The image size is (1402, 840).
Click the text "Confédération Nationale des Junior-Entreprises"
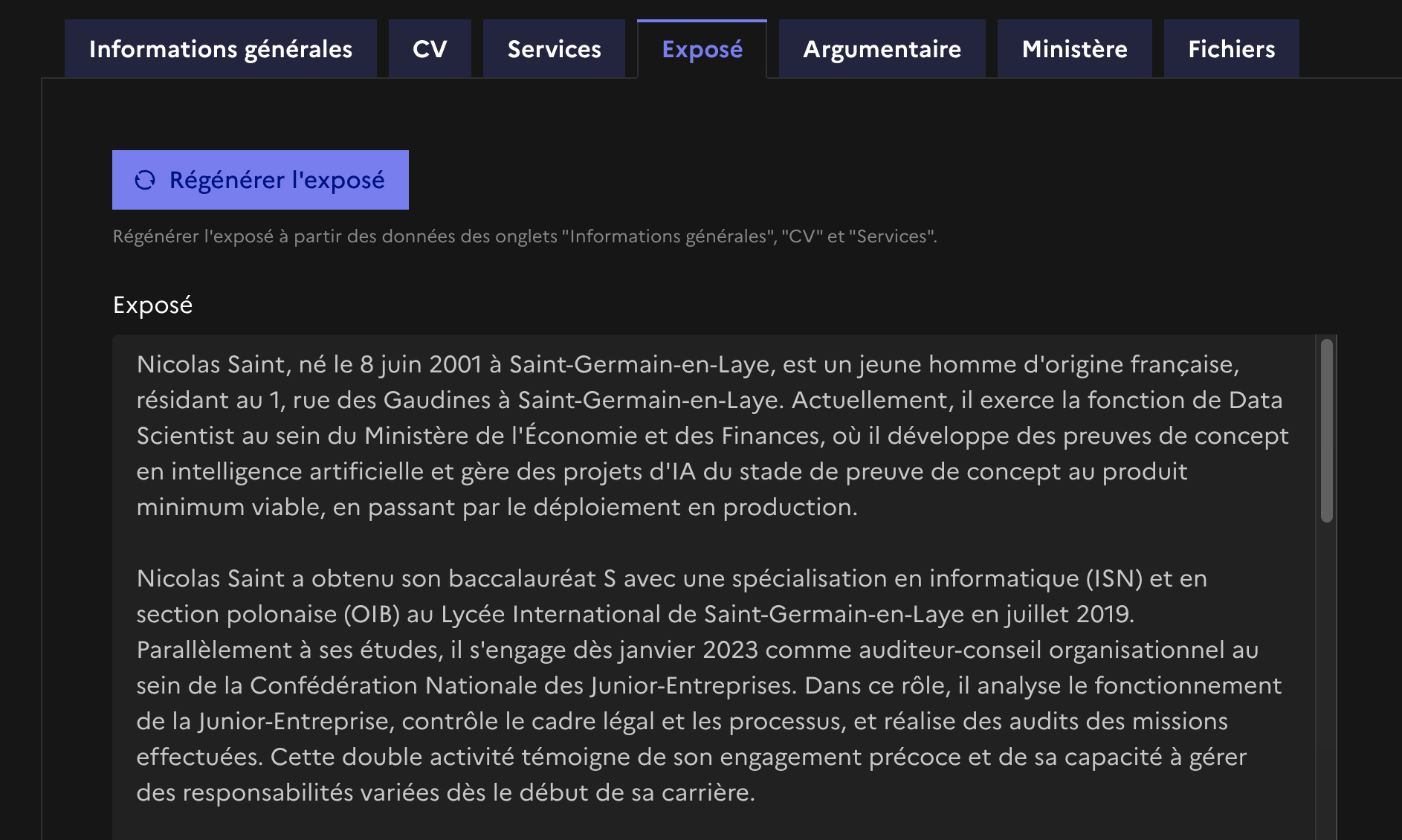click(x=523, y=685)
